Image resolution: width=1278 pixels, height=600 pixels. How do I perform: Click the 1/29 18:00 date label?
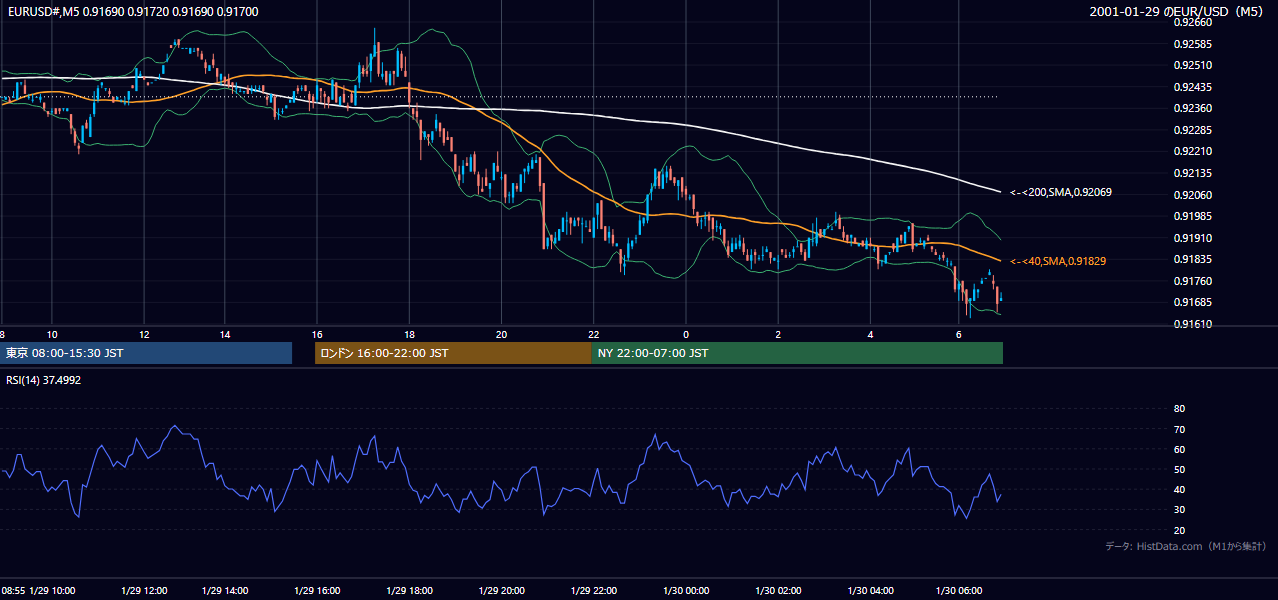(410, 590)
